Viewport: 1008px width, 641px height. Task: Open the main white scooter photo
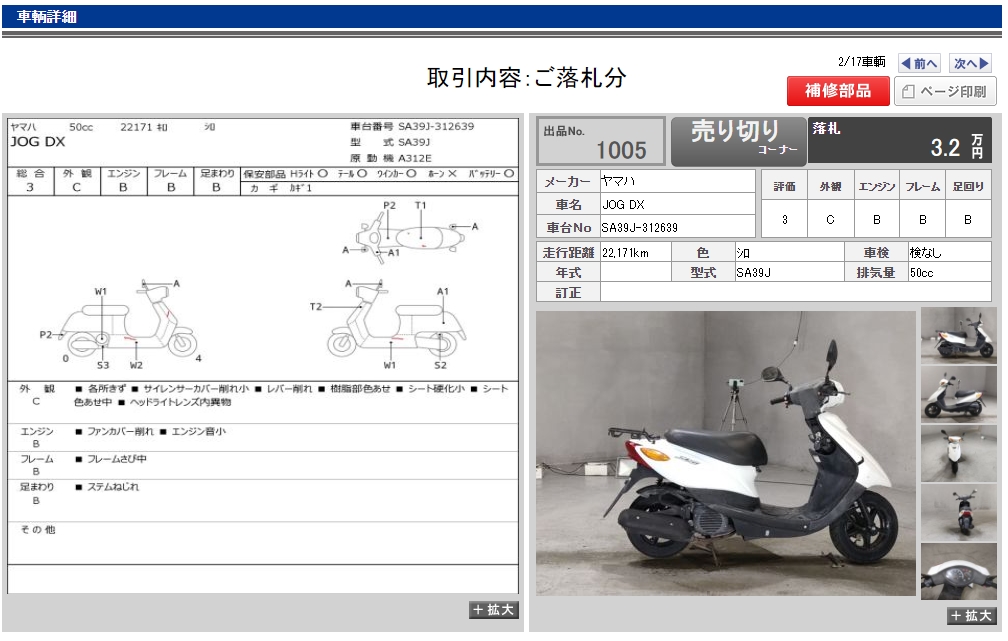[x=725, y=453]
